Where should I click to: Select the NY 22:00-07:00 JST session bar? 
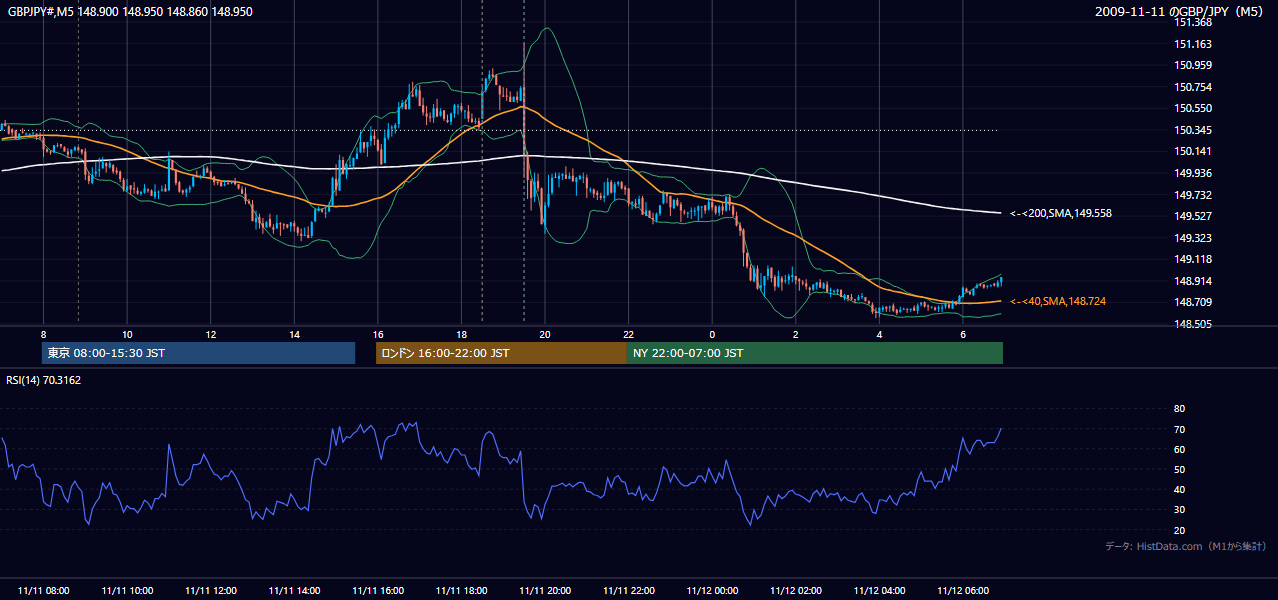click(x=815, y=353)
